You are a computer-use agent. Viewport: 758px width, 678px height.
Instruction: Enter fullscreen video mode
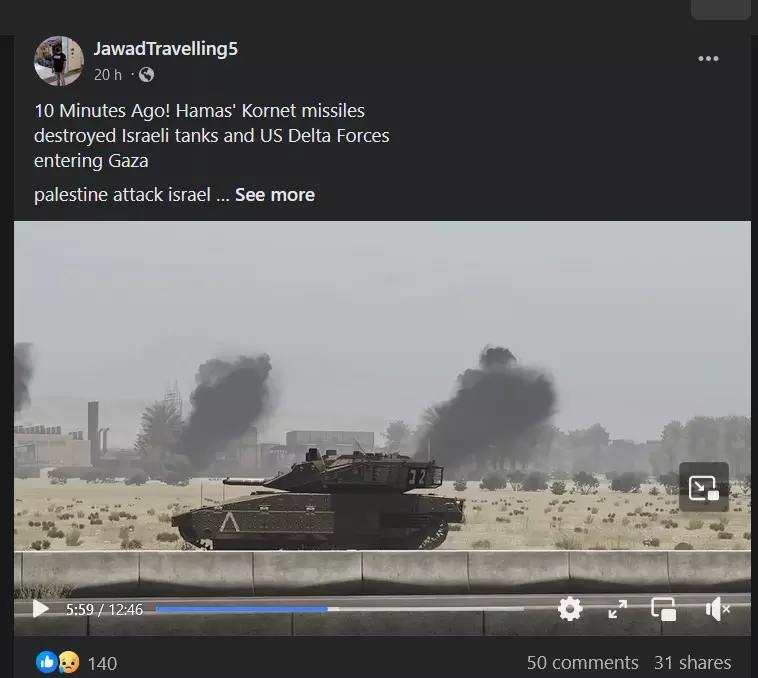coord(617,609)
